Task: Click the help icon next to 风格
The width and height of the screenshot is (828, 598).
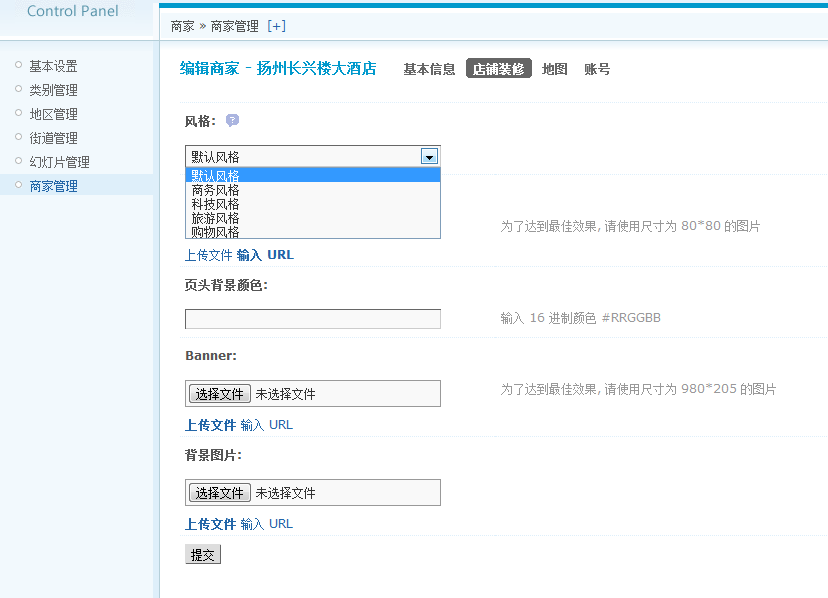Action: (232, 120)
